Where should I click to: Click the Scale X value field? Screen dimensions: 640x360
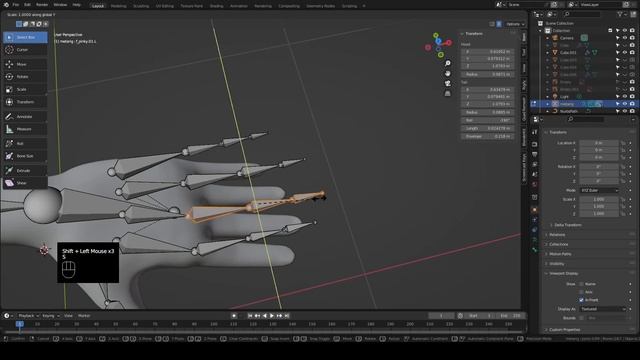(x=599, y=200)
